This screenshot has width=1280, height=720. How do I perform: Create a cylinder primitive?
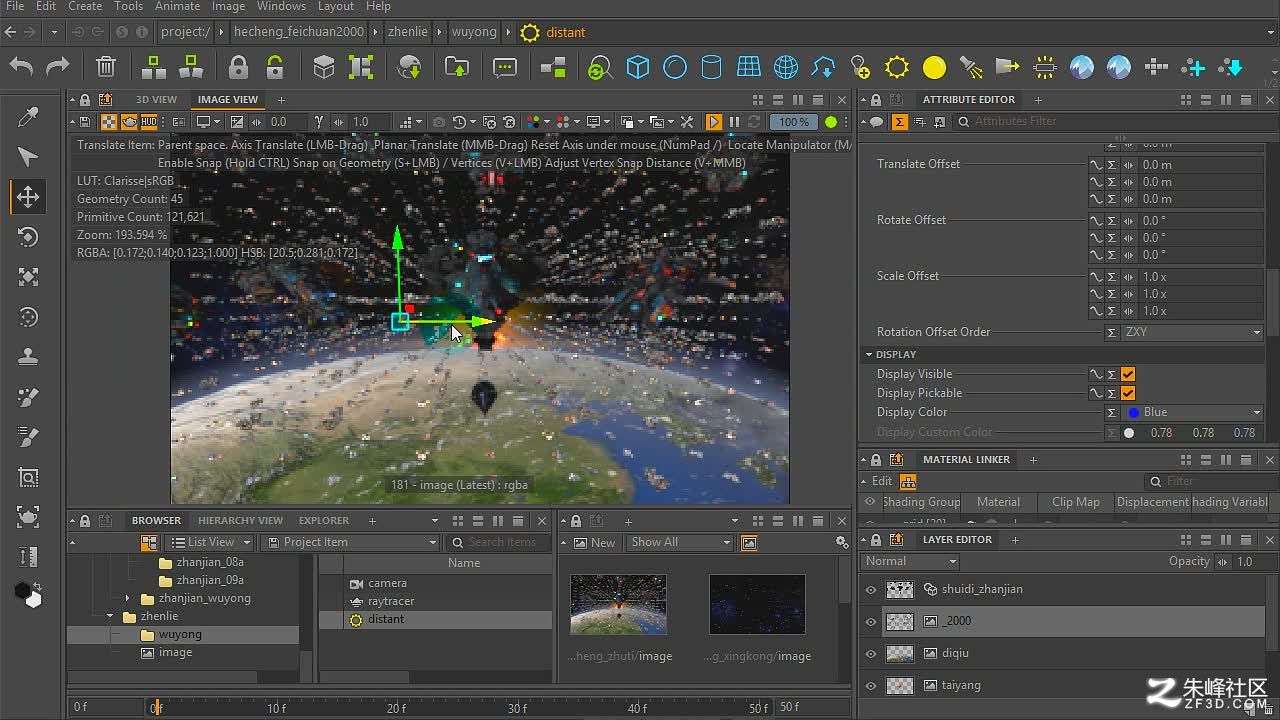click(x=711, y=67)
